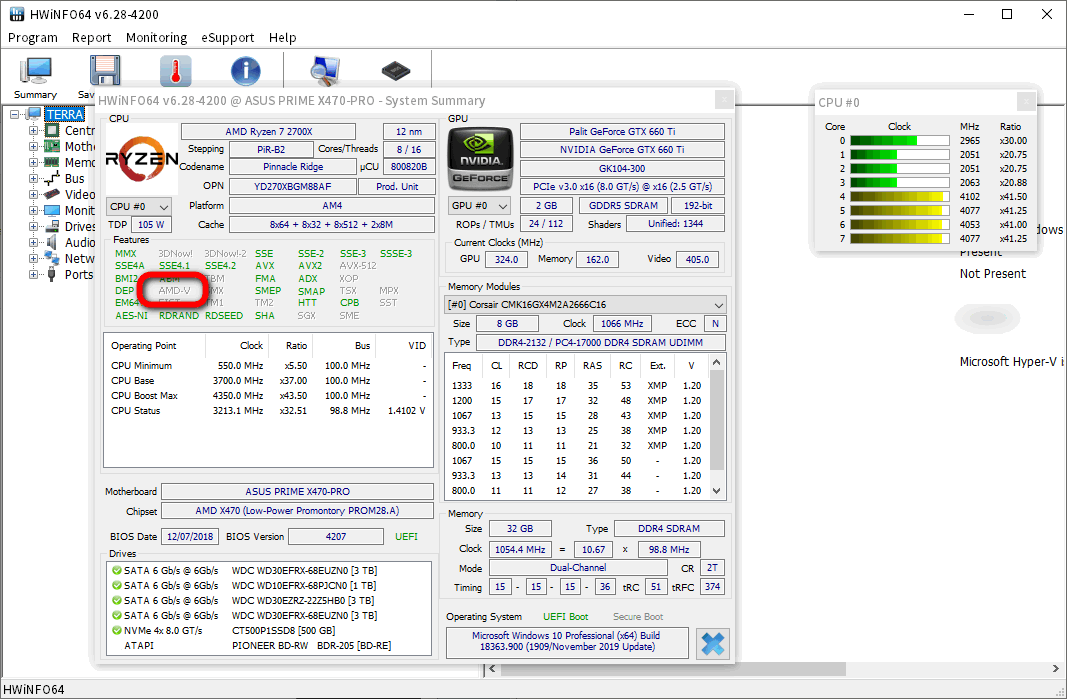Click the Monitor tree node icon

click(x=52, y=210)
